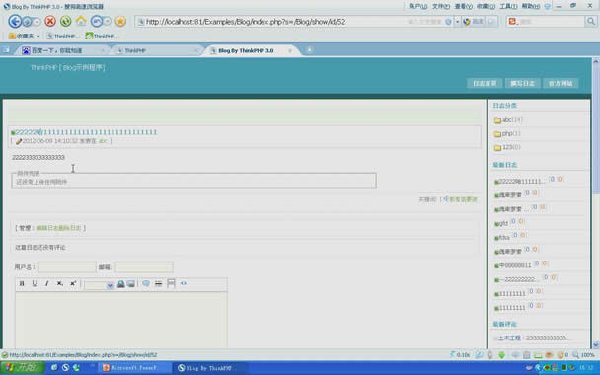Click the zoom 100% status bar control
This screenshot has height=375, width=600.
584,355
